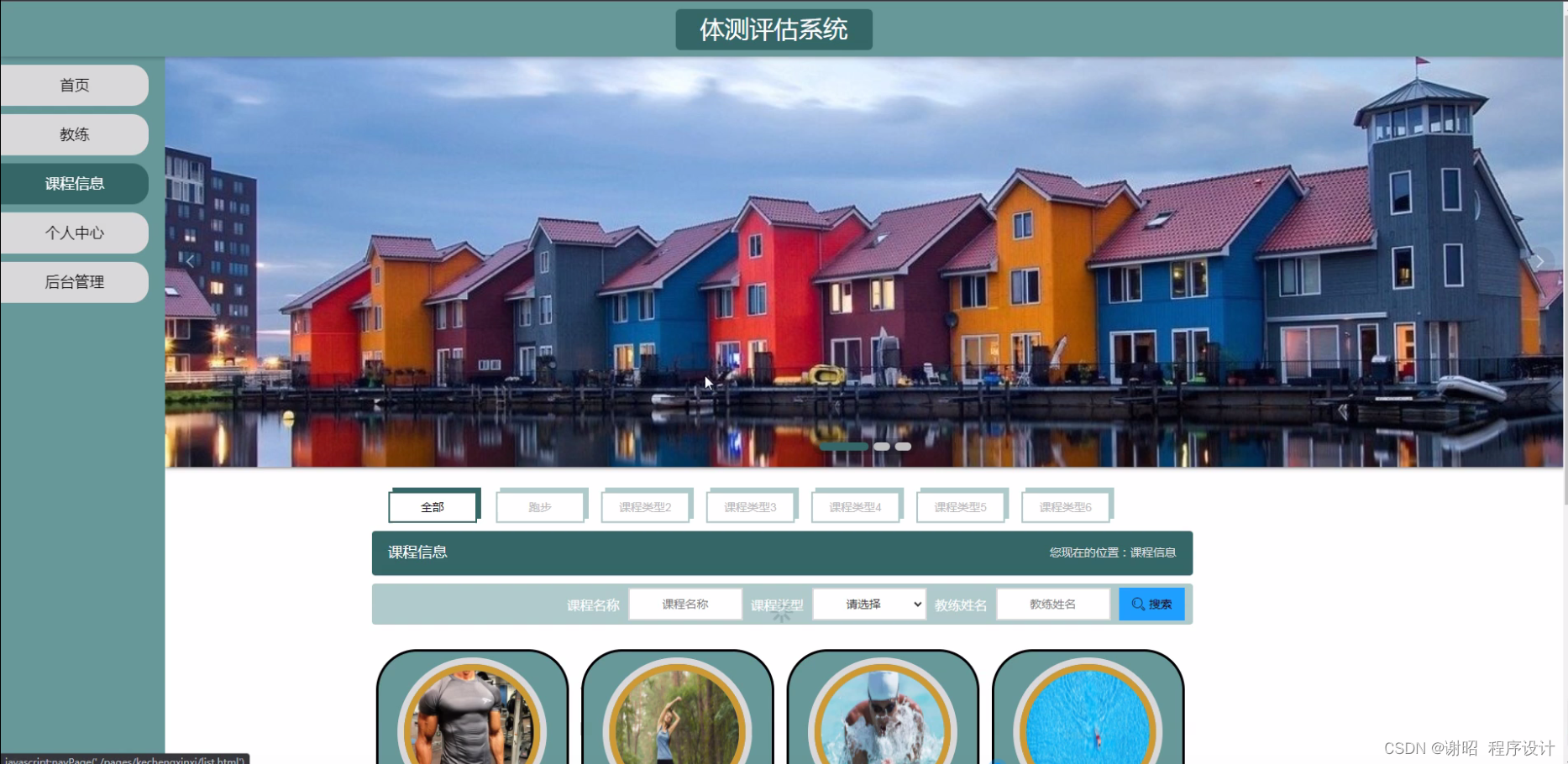Select the first carousel indicator bar
The height and width of the screenshot is (764, 1568).
844,447
